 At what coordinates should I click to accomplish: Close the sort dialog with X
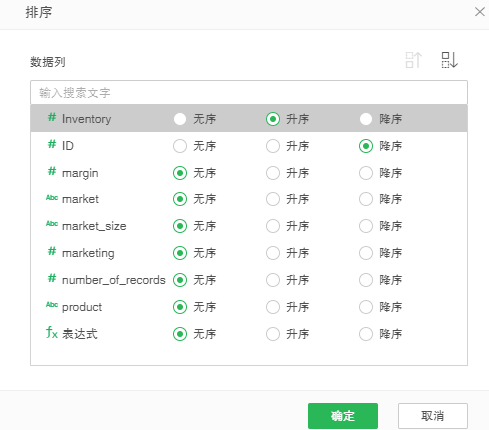point(480,12)
